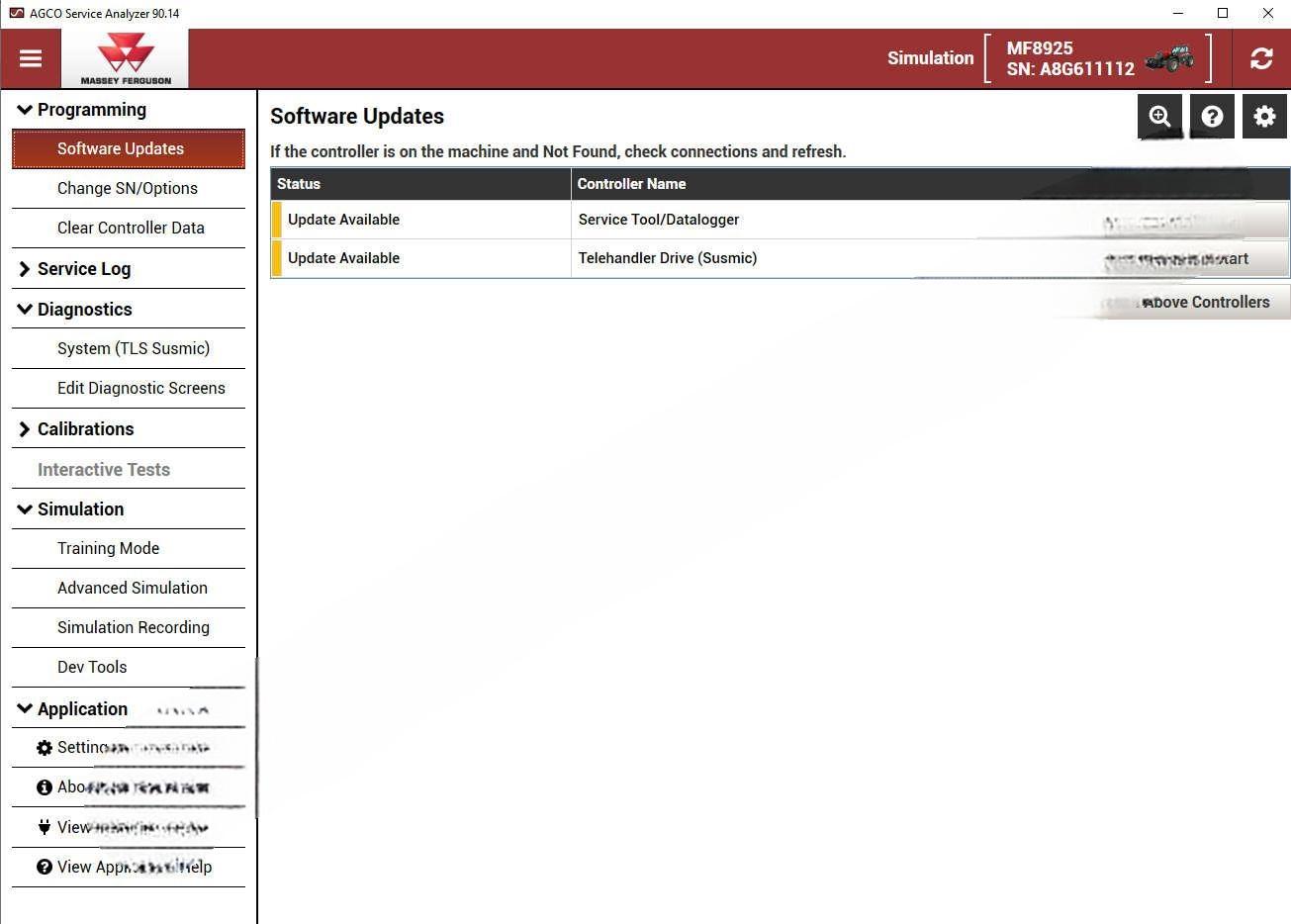Expand the Calibrations section

coord(26,429)
